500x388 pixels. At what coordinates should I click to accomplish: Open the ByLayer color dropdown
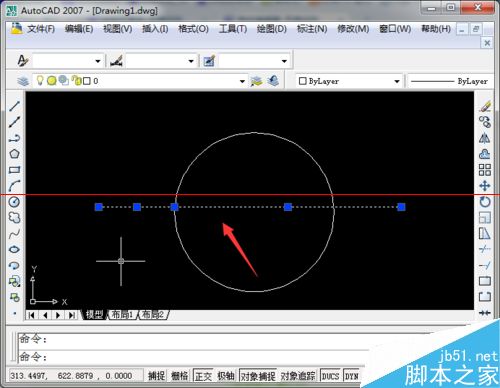tap(349, 81)
